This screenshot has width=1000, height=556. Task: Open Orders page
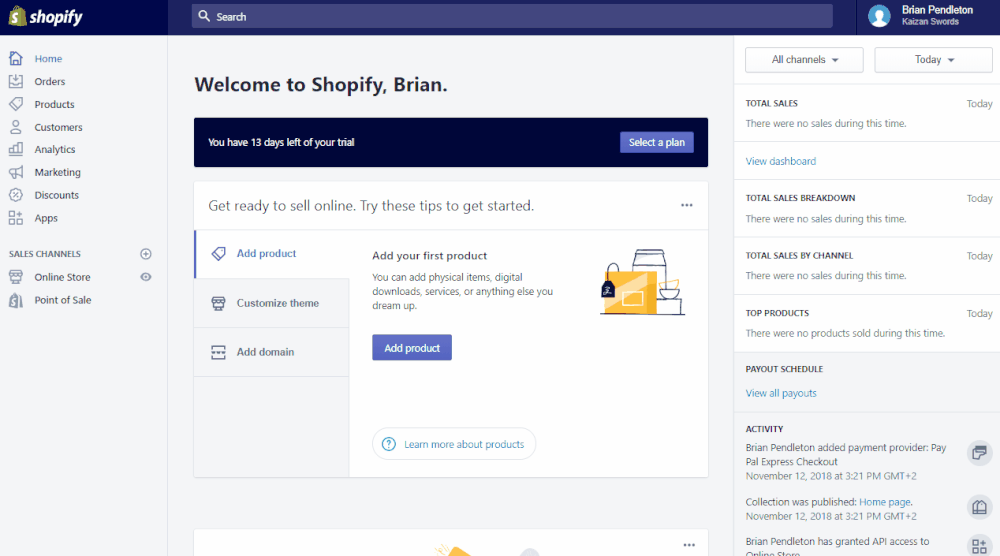click(50, 82)
